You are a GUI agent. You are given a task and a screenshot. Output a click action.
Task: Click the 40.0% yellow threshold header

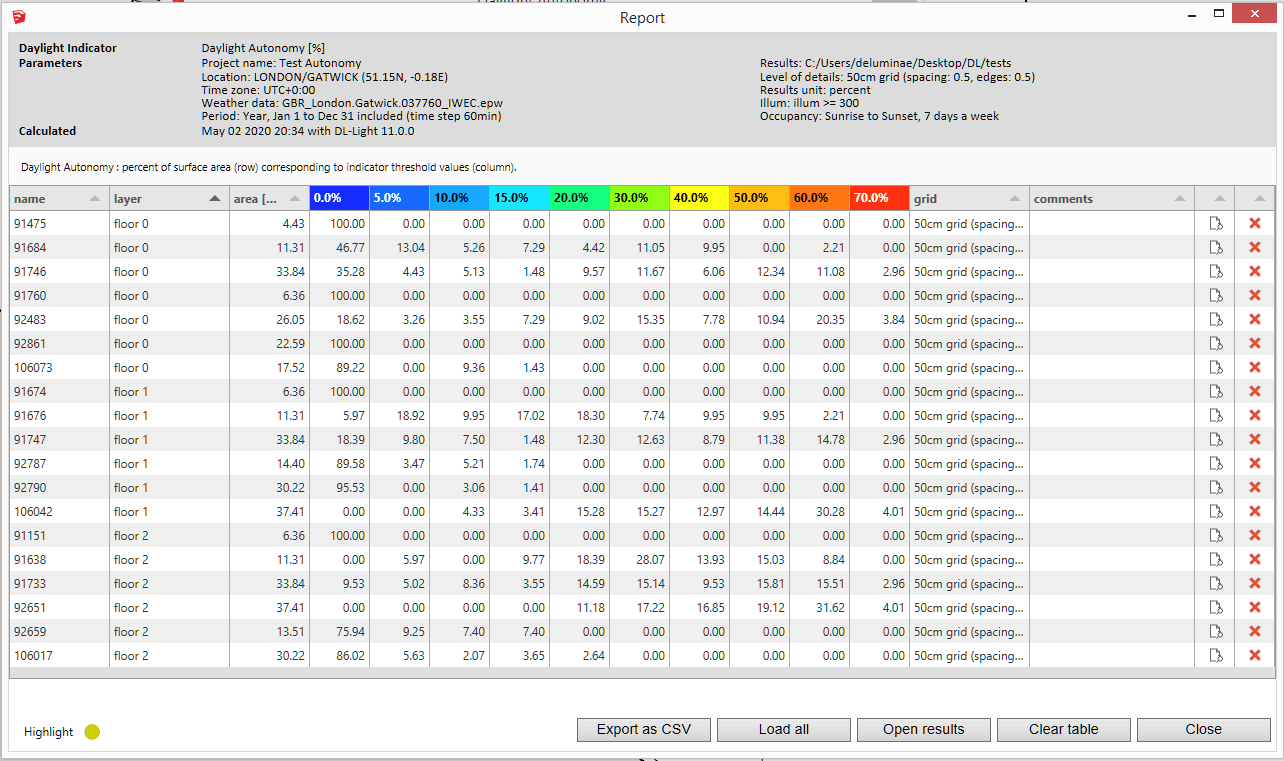click(x=700, y=198)
